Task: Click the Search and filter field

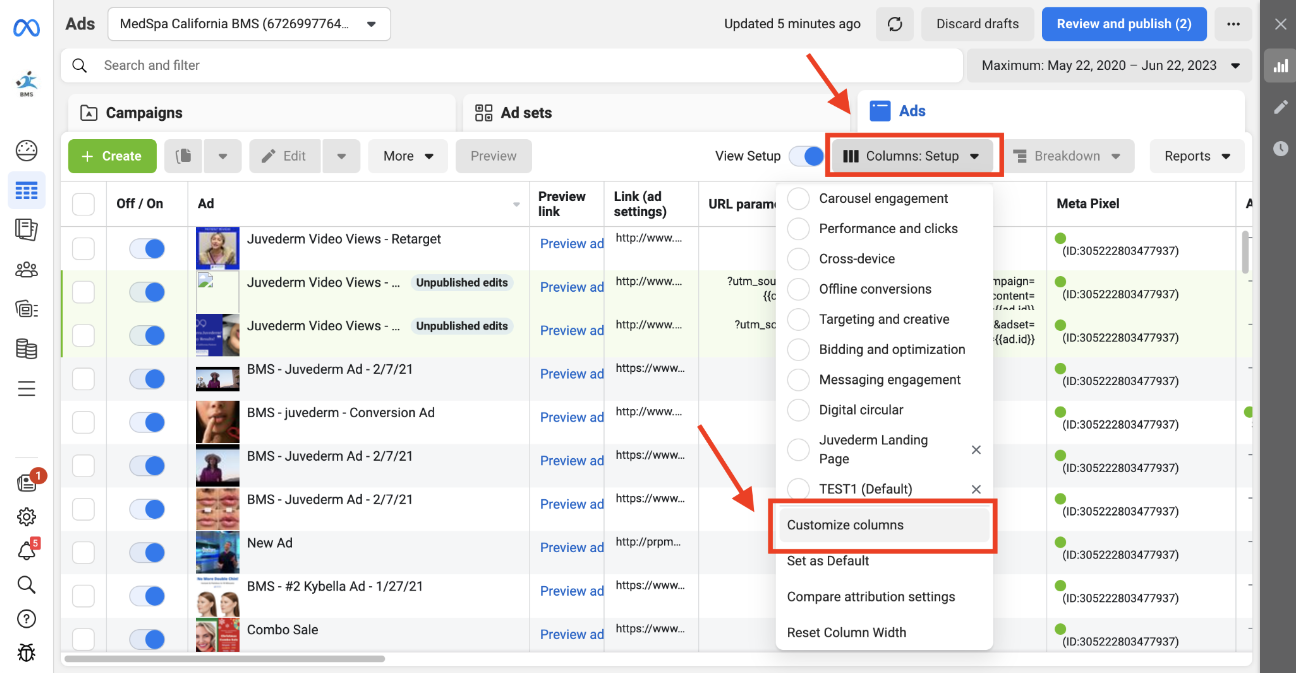Action: pyautogui.click(x=510, y=66)
